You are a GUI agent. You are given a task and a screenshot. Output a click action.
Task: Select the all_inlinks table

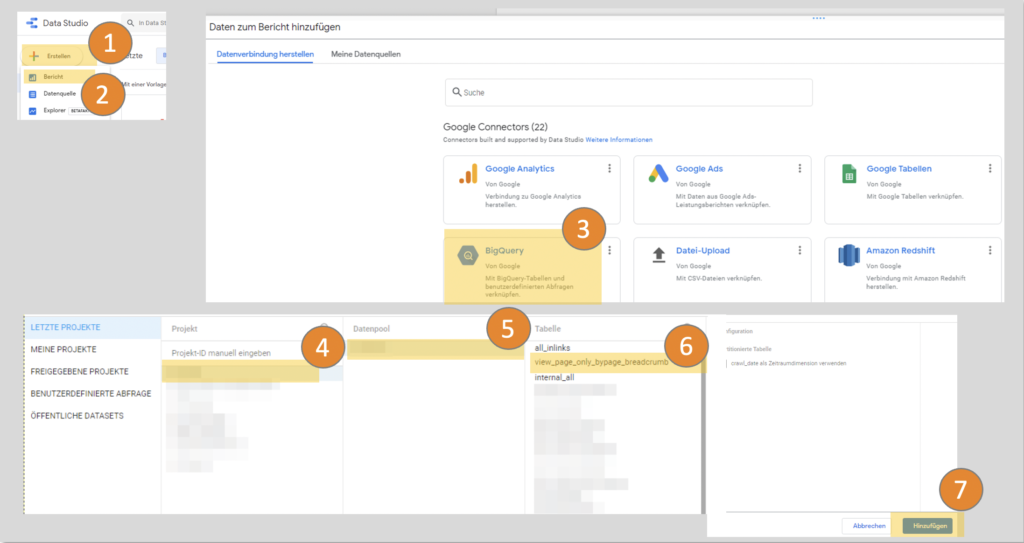[552, 348]
